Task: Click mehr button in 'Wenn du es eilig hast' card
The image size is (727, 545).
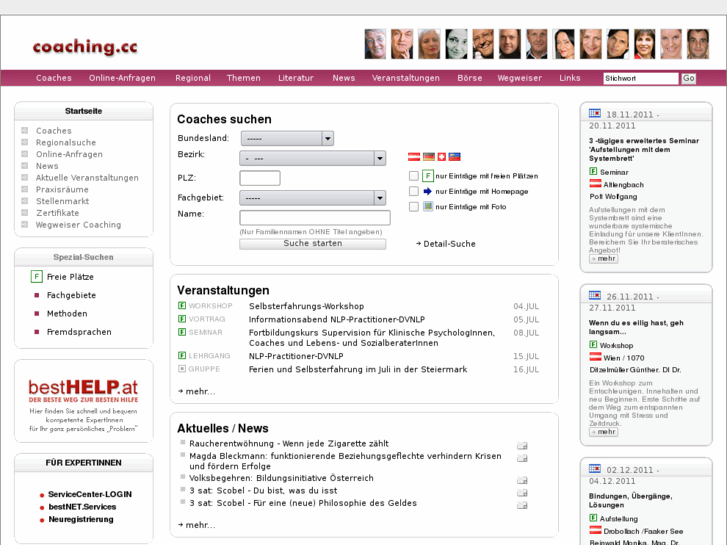Action: click(603, 432)
